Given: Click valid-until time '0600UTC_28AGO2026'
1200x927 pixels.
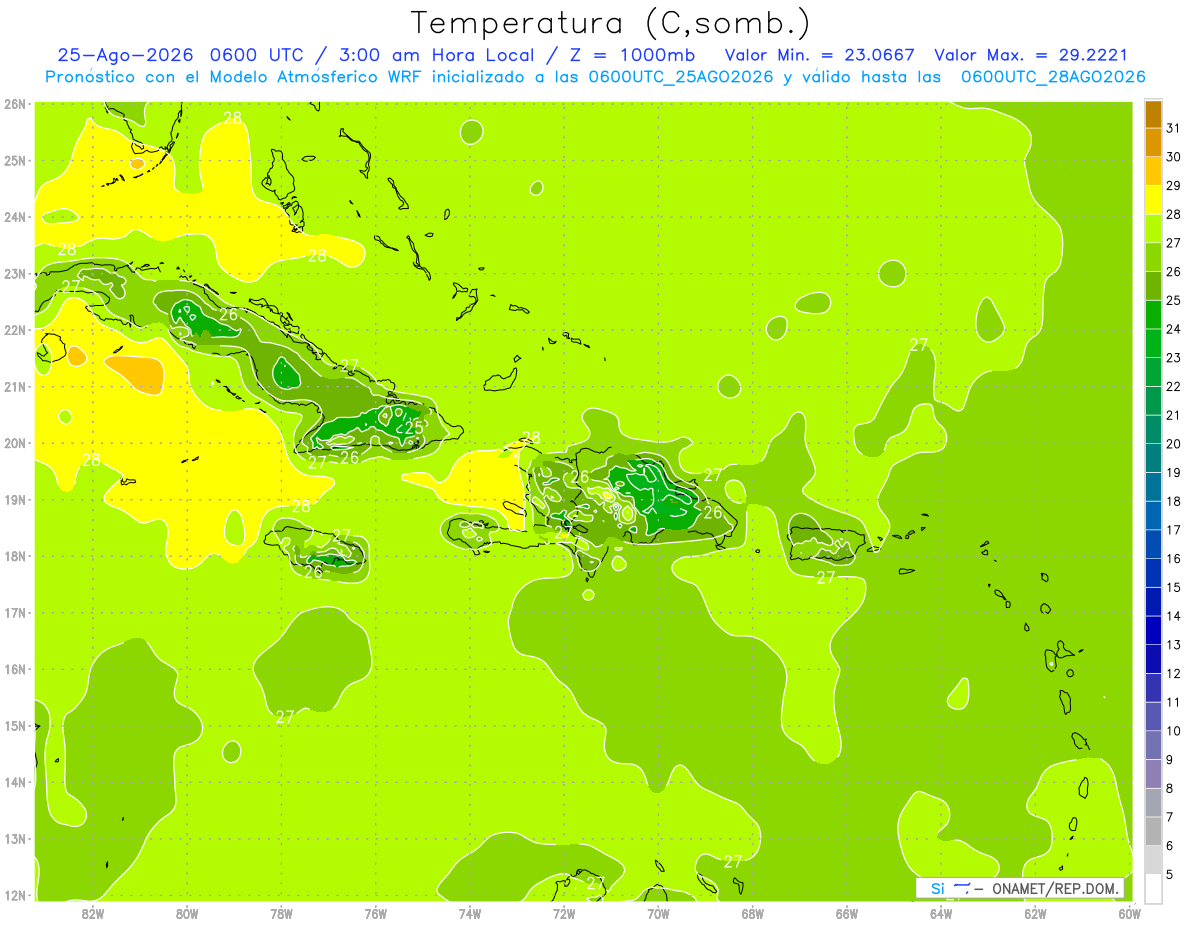Looking at the screenshot, I should click(x=1053, y=77).
